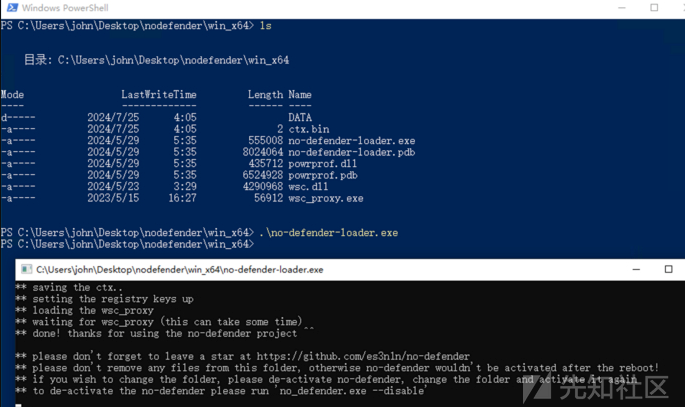685x407 pixels.
Task: Click the github.com/es3n1n/no-defender URL
Action: [x=363, y=356]
